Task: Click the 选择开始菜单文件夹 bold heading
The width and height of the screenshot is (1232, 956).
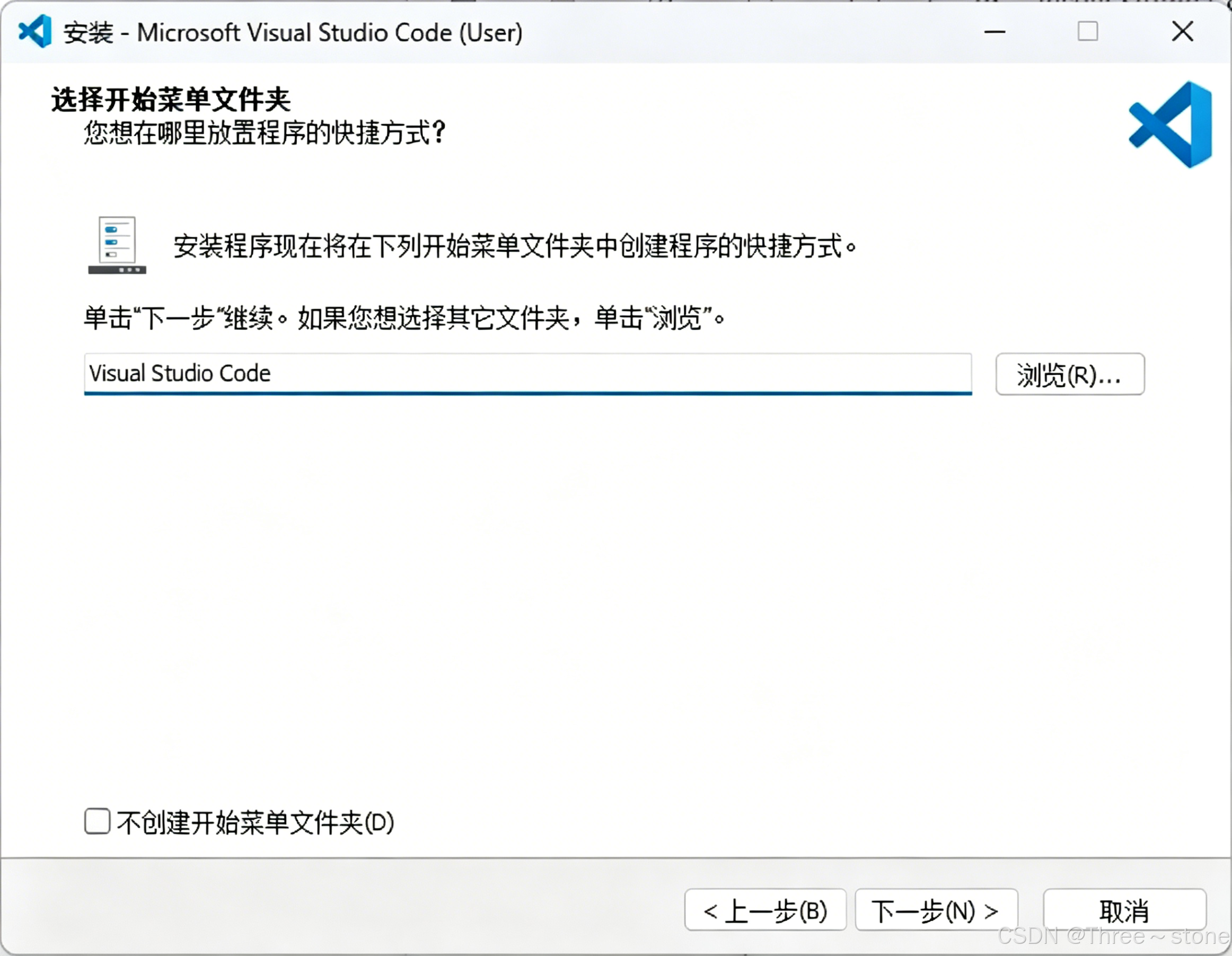Action: pos(171,100)
